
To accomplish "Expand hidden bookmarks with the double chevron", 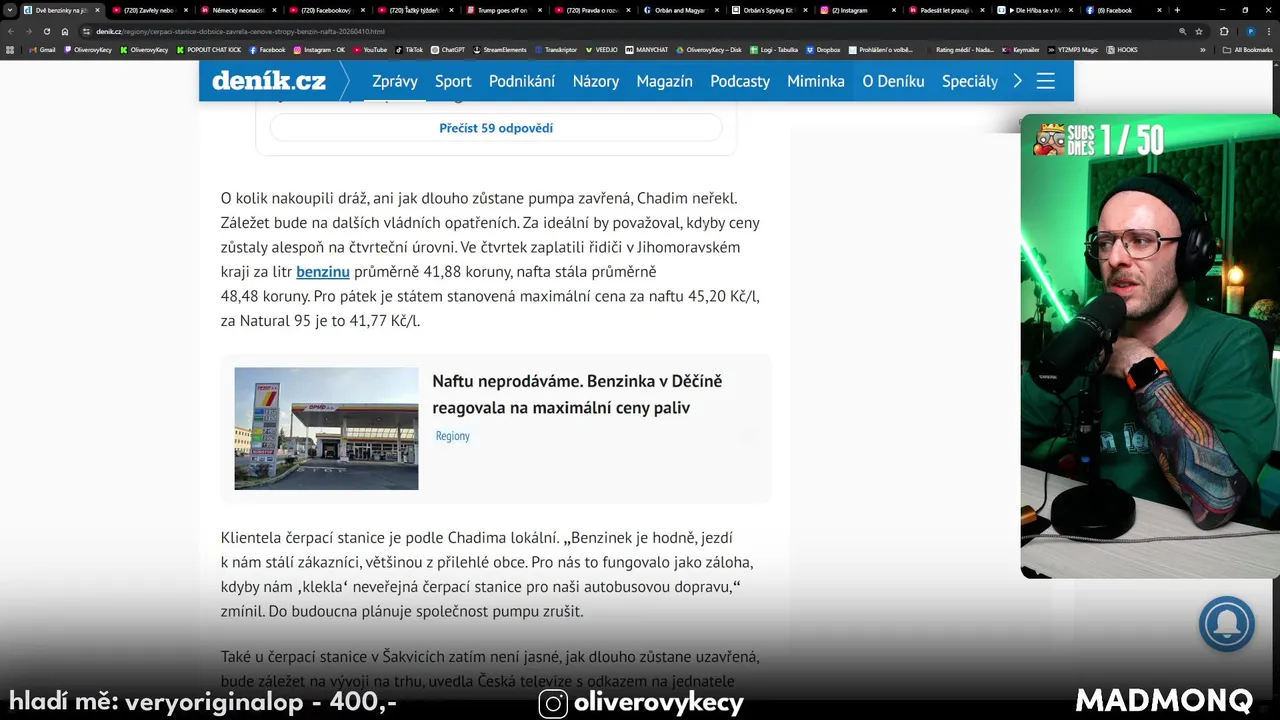I will click(x=1202, y=49).
